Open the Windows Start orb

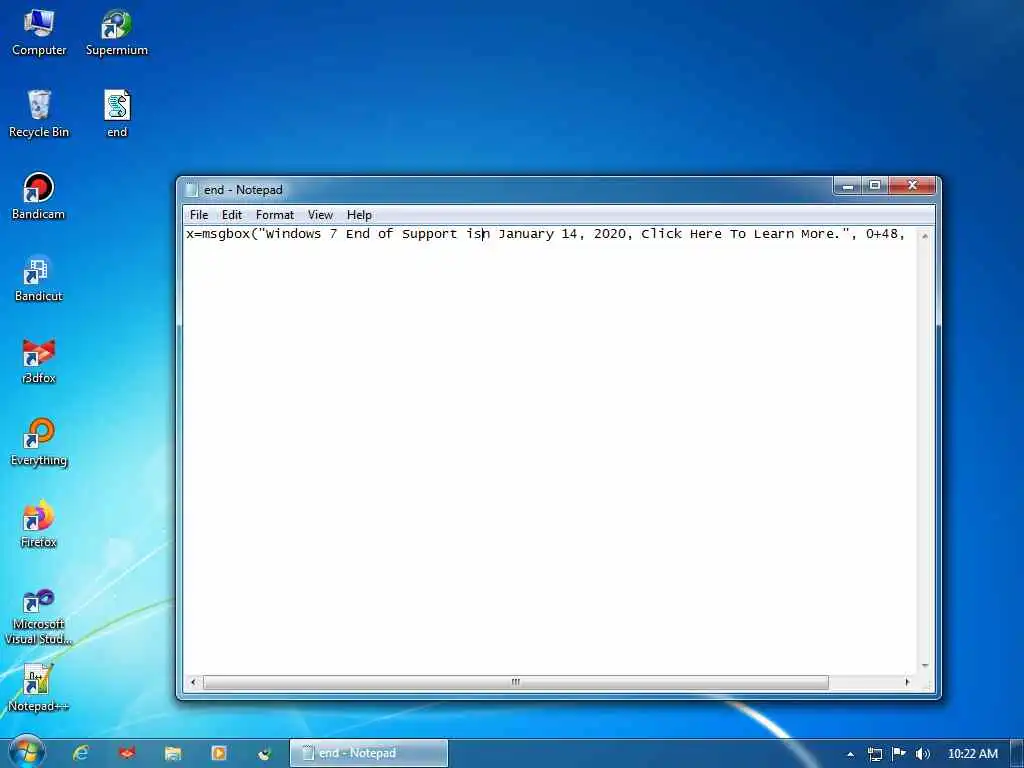[x=26, y=752]
